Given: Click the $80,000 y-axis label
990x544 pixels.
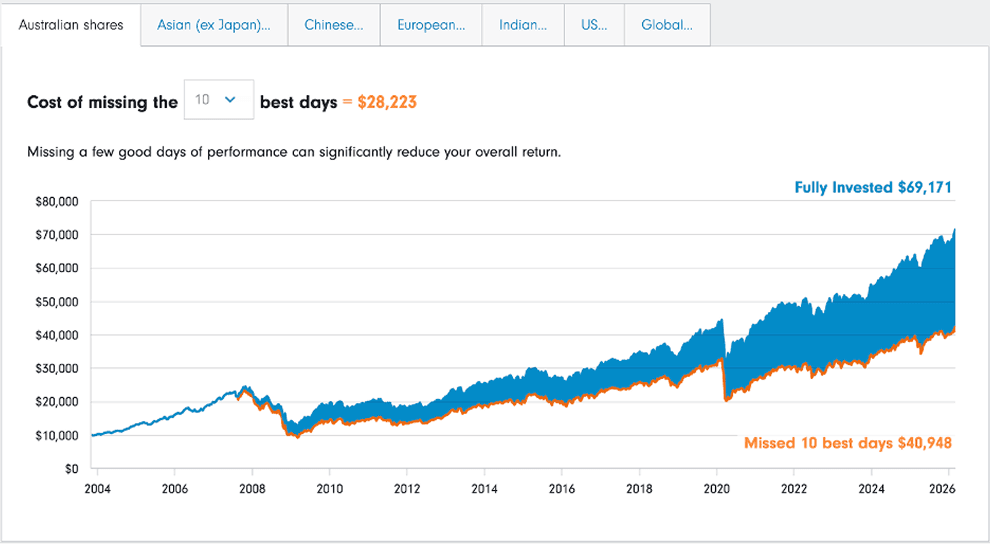Looking at the screenshot, I should click(57, 202).
